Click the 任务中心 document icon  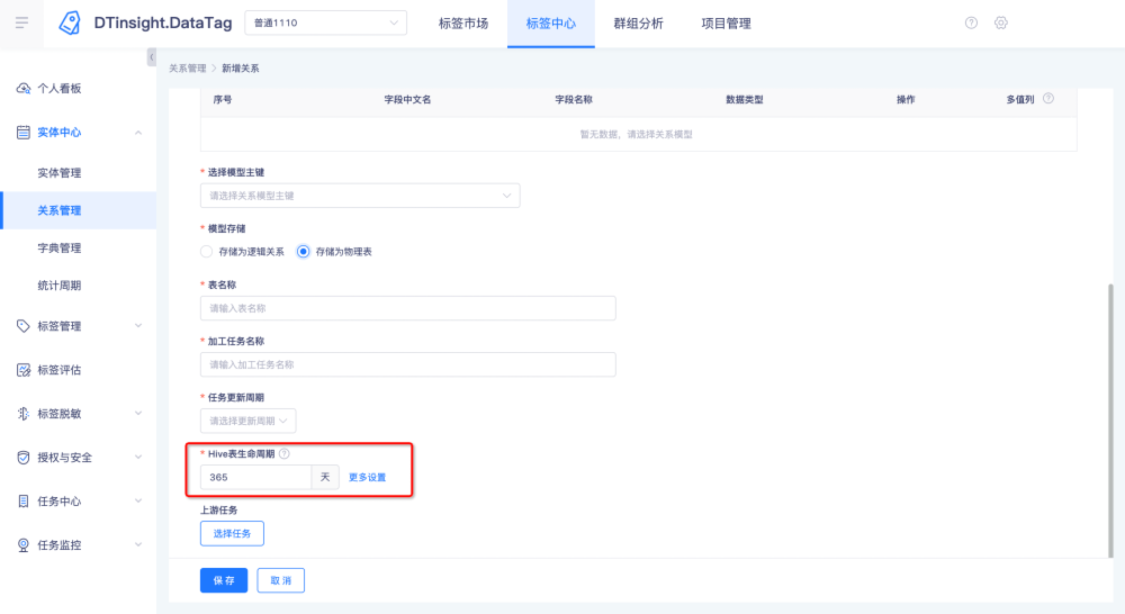(23, 501)
